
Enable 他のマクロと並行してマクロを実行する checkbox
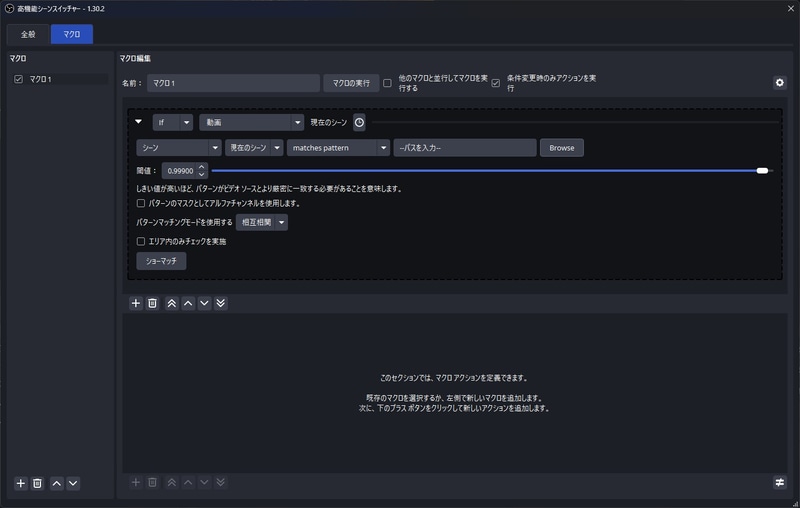pos(387,83)
